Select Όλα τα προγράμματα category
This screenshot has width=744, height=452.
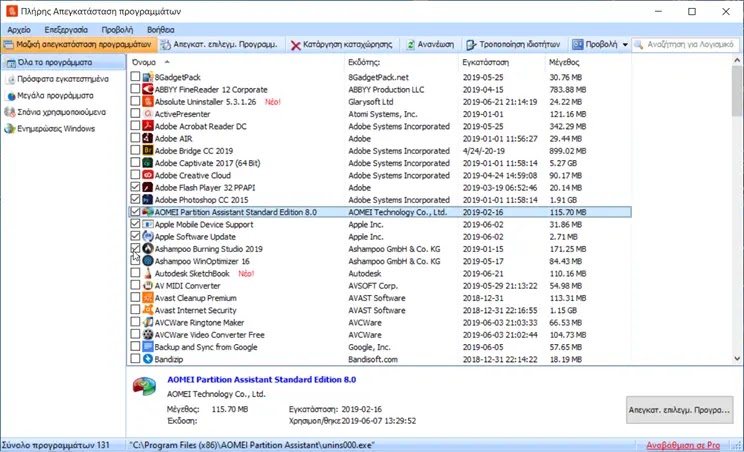point(63,62)
